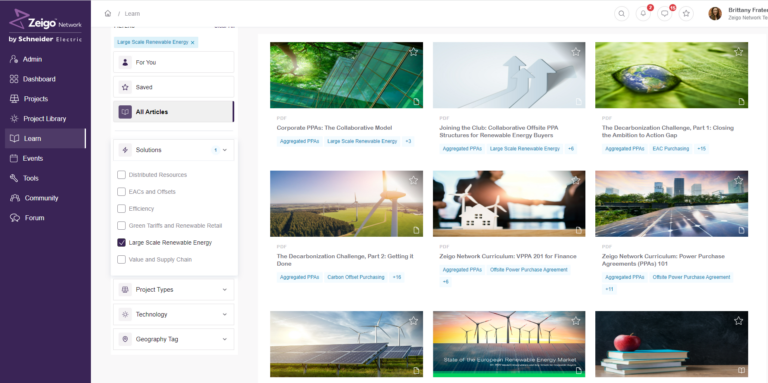Open the search icon in top bar
Image resolution: width=768 pixels, height=383 pixels.
(x=622, y=14)
